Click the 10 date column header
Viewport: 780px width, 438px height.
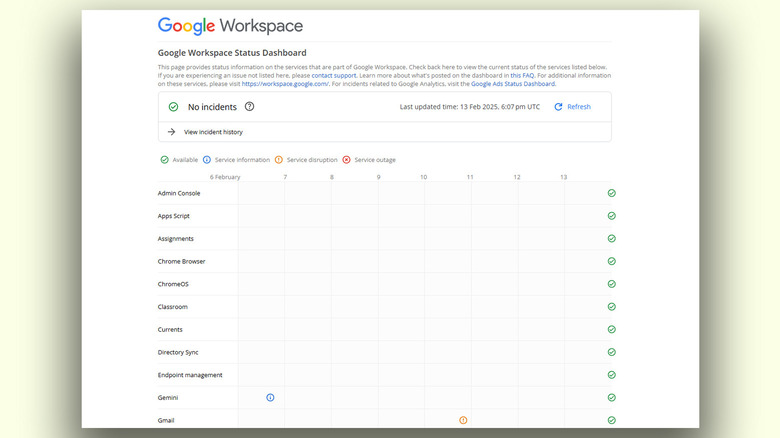coord(423,177)
